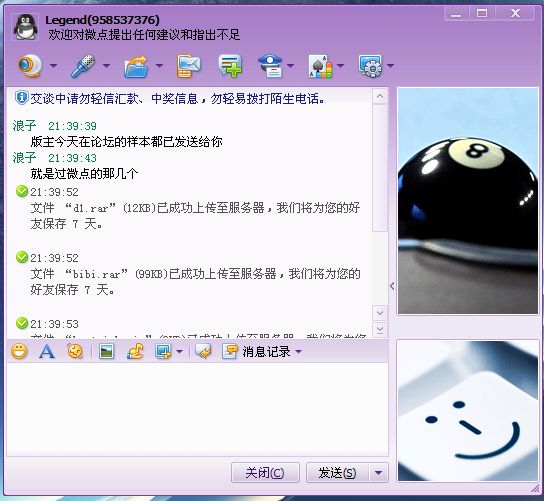Expand the send button options arrow
The width and height of the screenshot is (544, 501).
click(379, 473)
